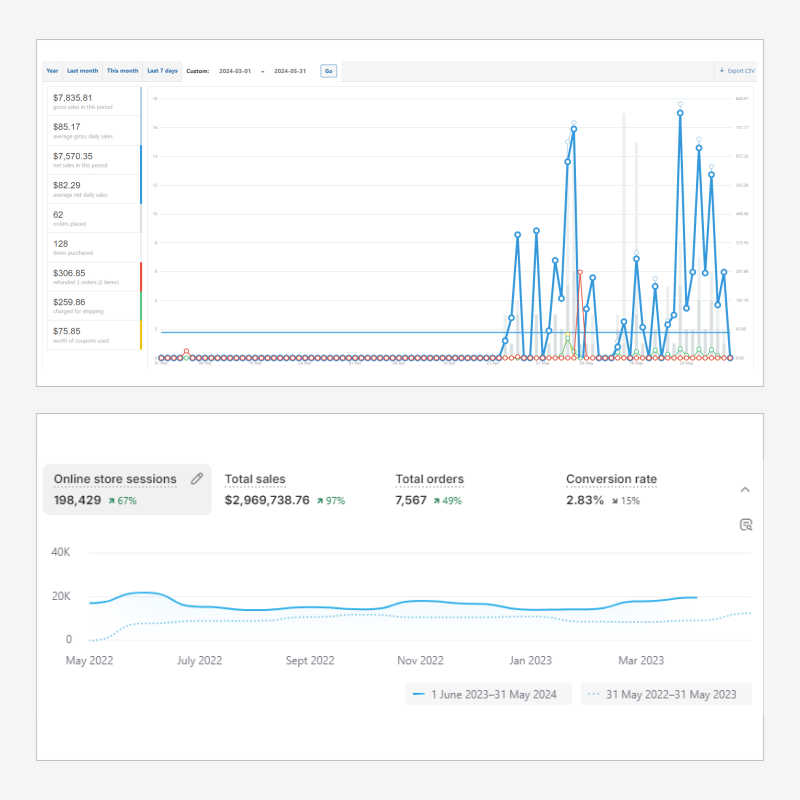
Task: Toggle refunded orders series in legend
Action: coord(93,276)
